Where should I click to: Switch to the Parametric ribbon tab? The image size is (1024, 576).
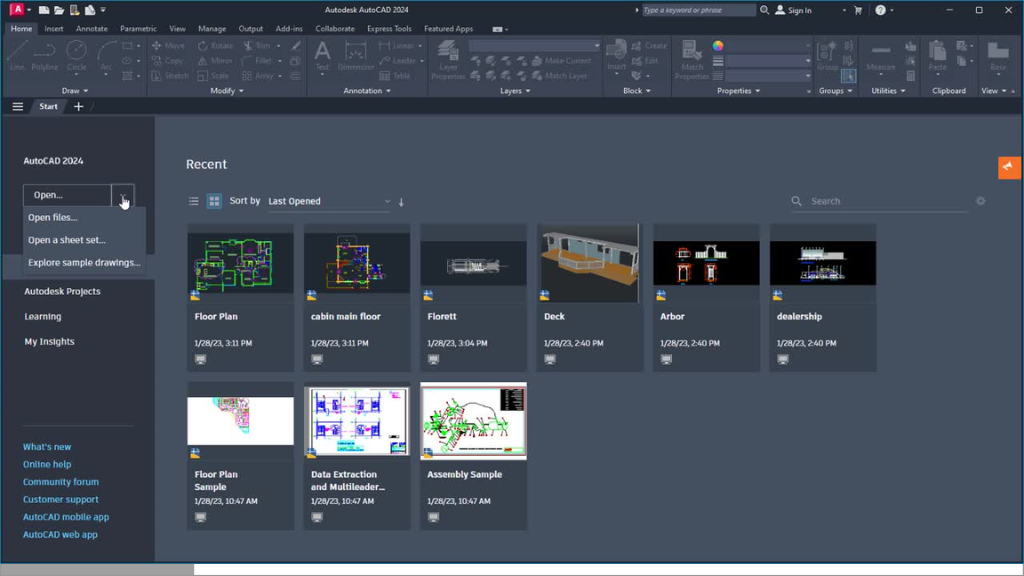click(138, 29)
